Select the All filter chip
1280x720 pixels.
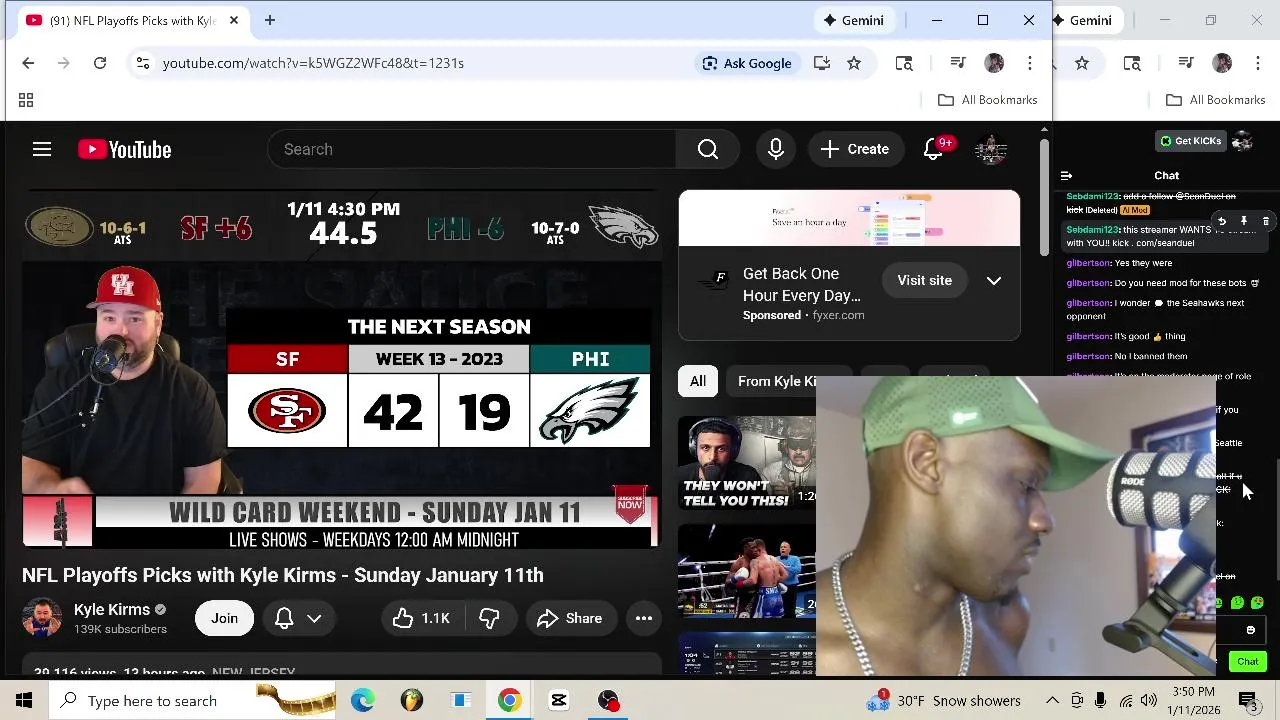[x=698, y=381]
